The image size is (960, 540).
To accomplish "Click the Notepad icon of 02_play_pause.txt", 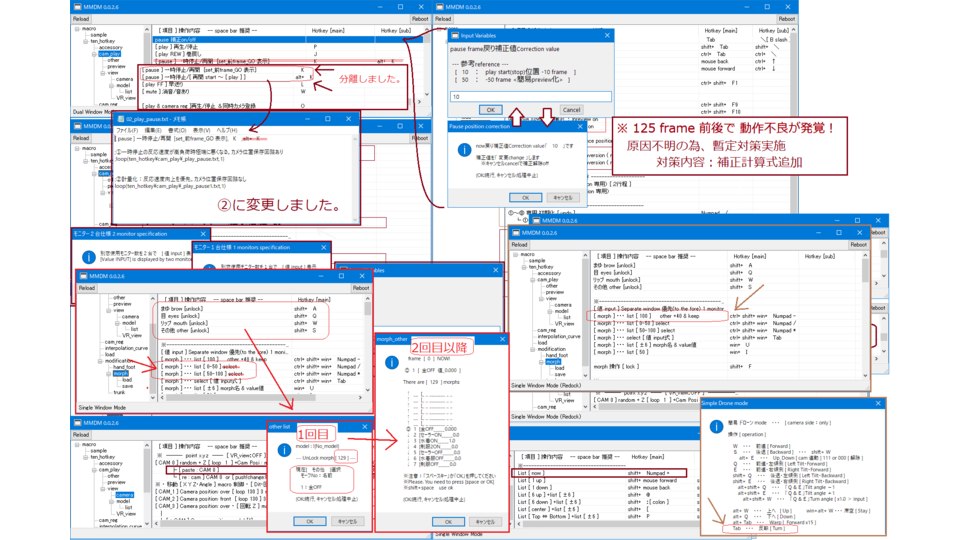I will pos(119,119).
